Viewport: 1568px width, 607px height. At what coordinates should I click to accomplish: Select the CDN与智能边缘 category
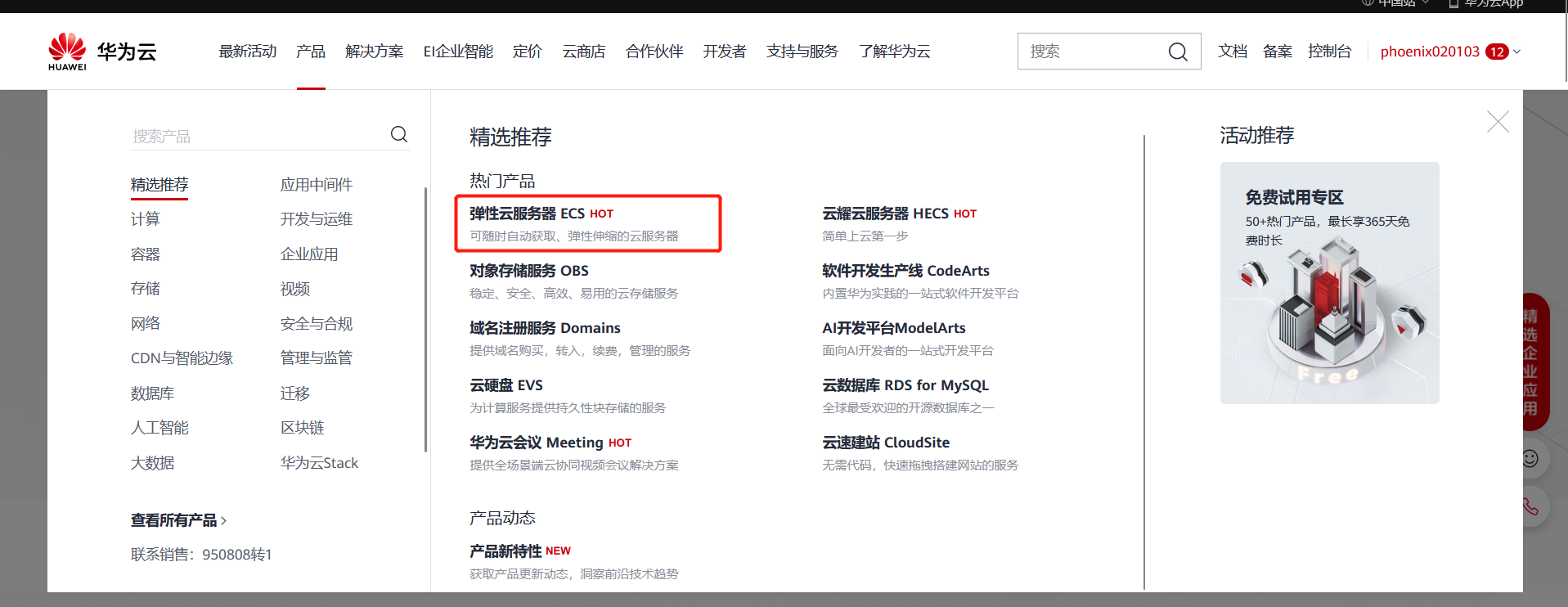(x=182, y=358)
